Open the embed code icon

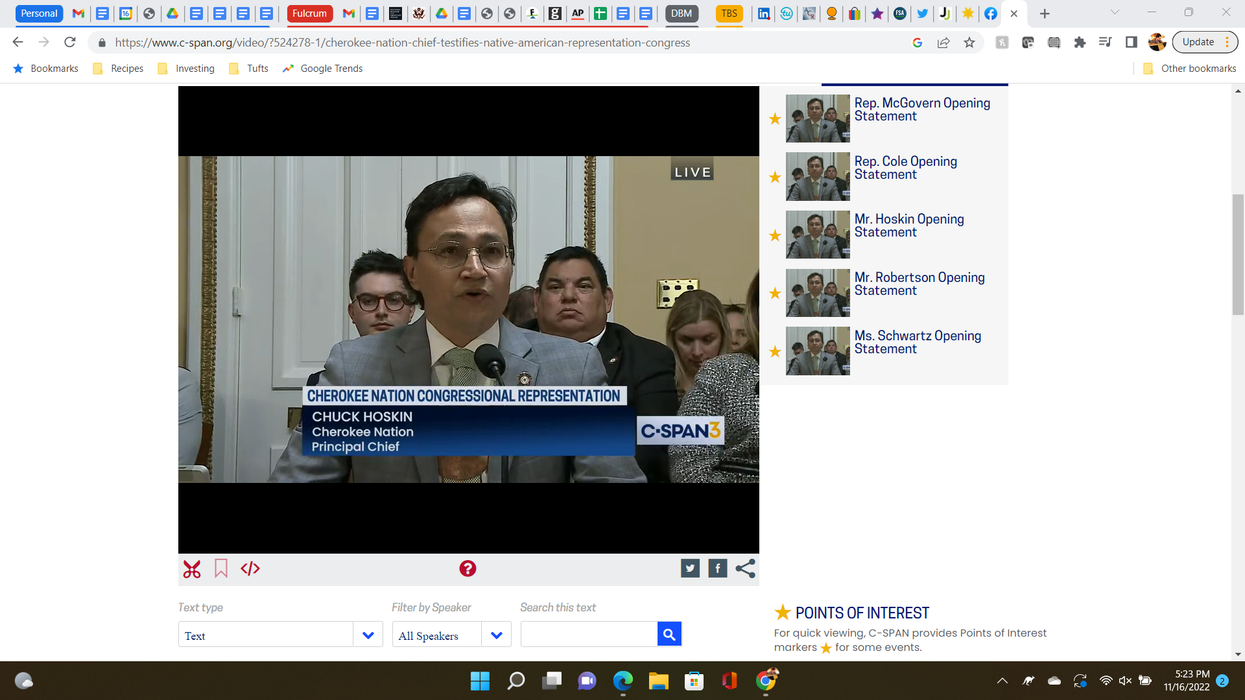click(250, 568)
